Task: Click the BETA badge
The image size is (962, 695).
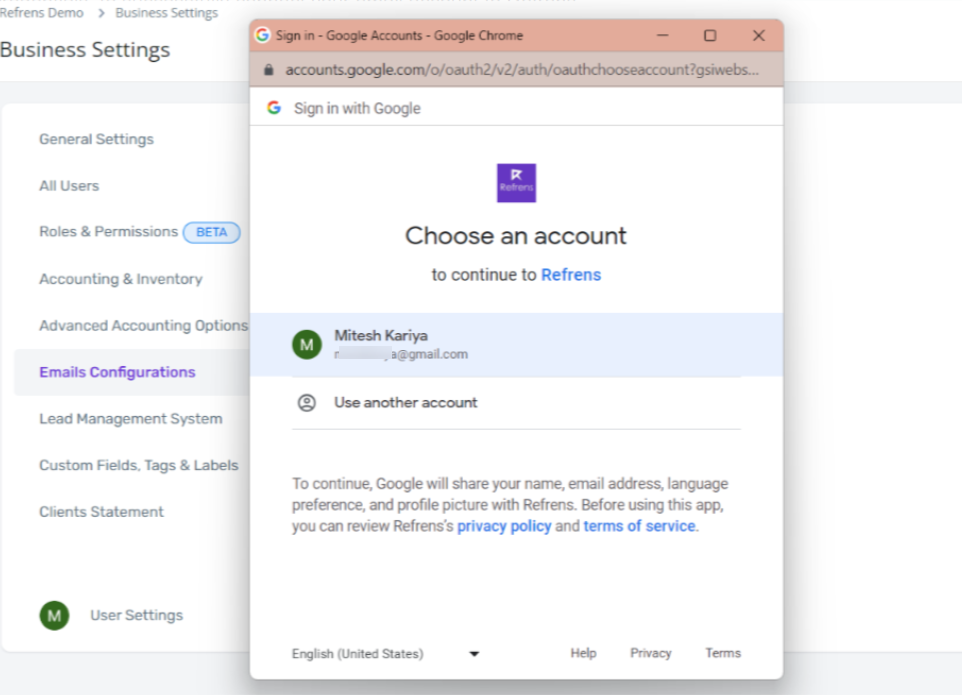Action: point(212,232)
